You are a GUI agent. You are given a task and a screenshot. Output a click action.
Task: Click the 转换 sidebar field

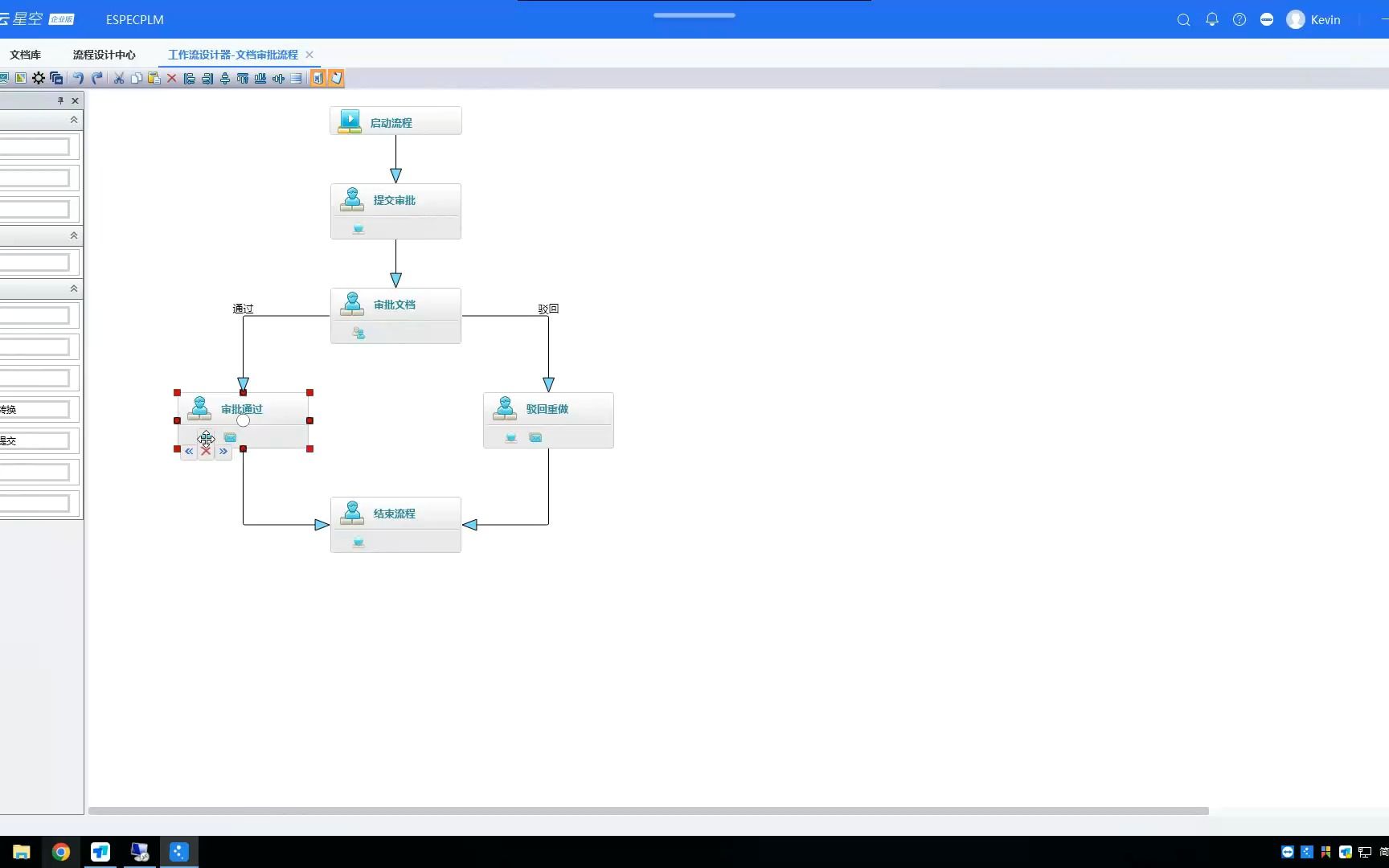tap(35, 409)
